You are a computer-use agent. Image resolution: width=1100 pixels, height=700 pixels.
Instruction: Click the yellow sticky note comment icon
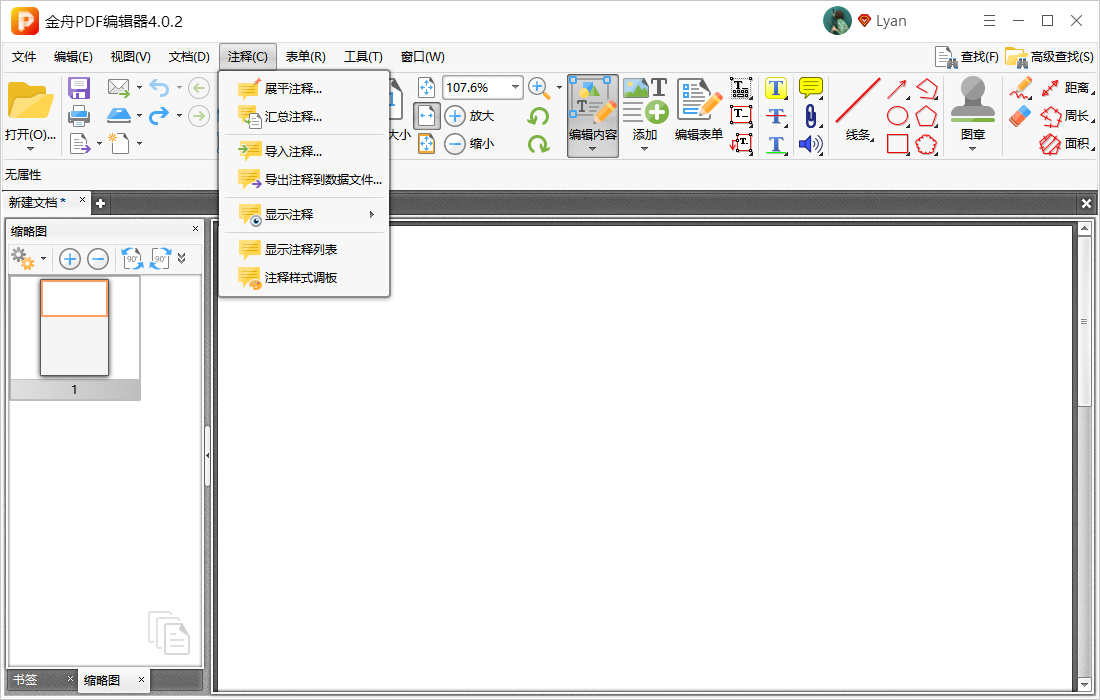pos(811,88)
